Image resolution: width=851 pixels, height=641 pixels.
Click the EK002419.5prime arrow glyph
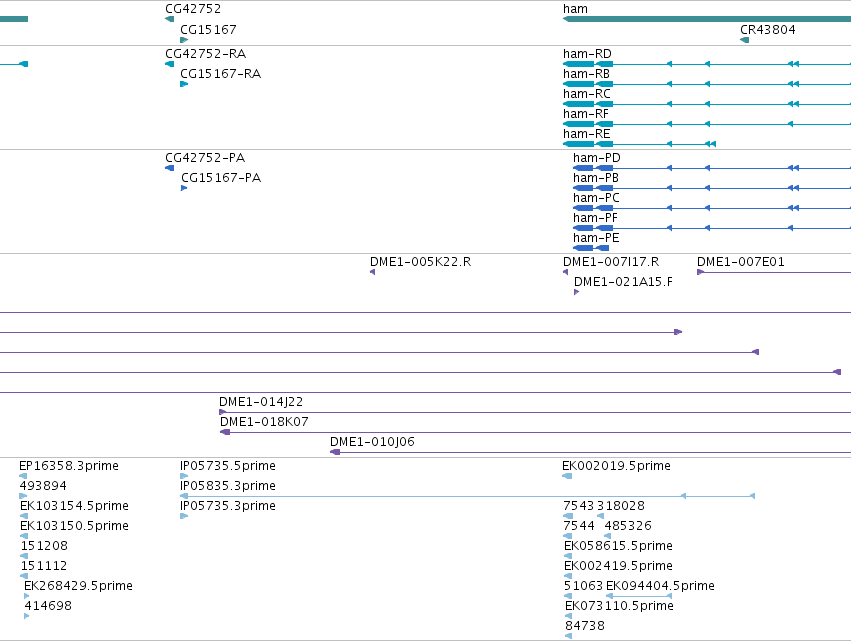[568, 576]
